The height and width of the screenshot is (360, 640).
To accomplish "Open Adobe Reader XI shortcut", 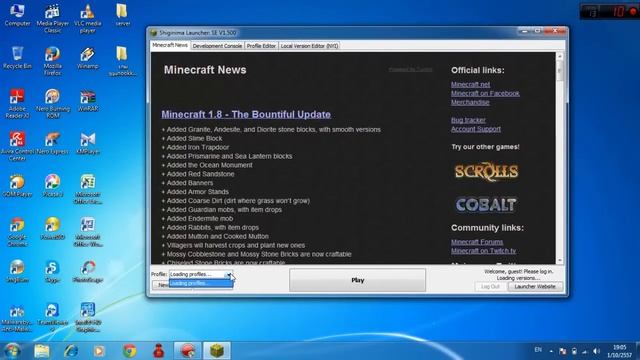I will (x=17, y=104).
